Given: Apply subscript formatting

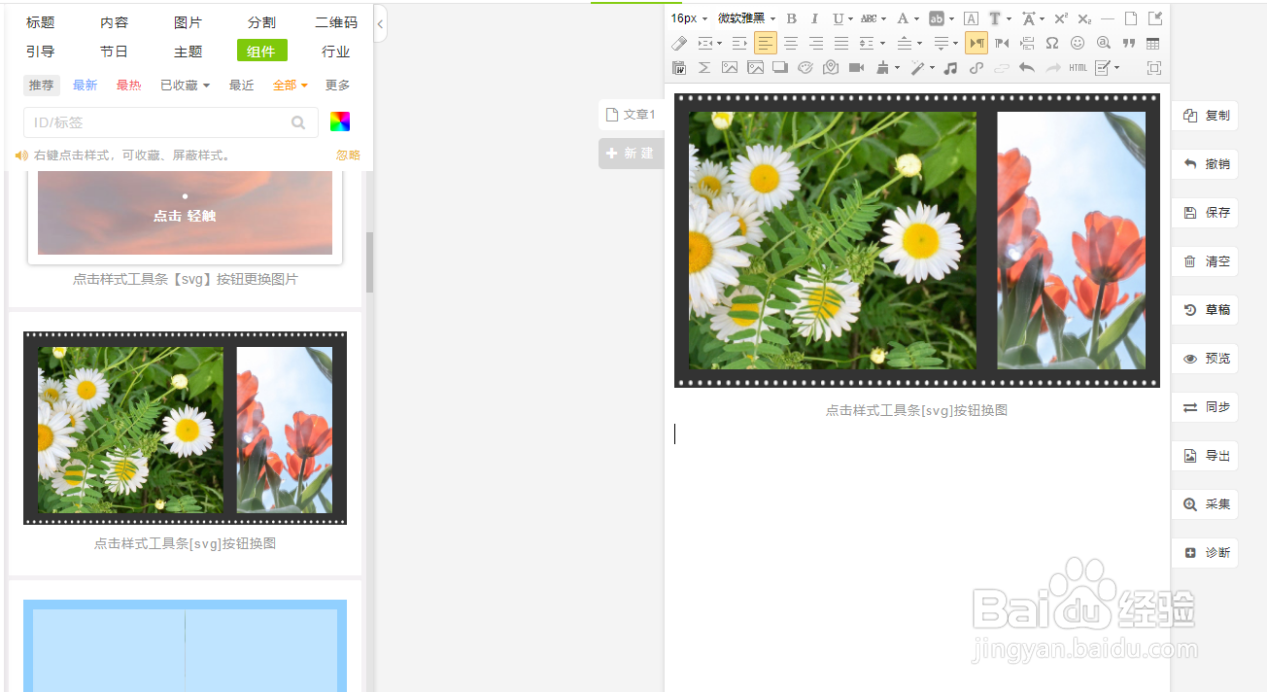Looking at the screenshot, I should [1084, 18].
